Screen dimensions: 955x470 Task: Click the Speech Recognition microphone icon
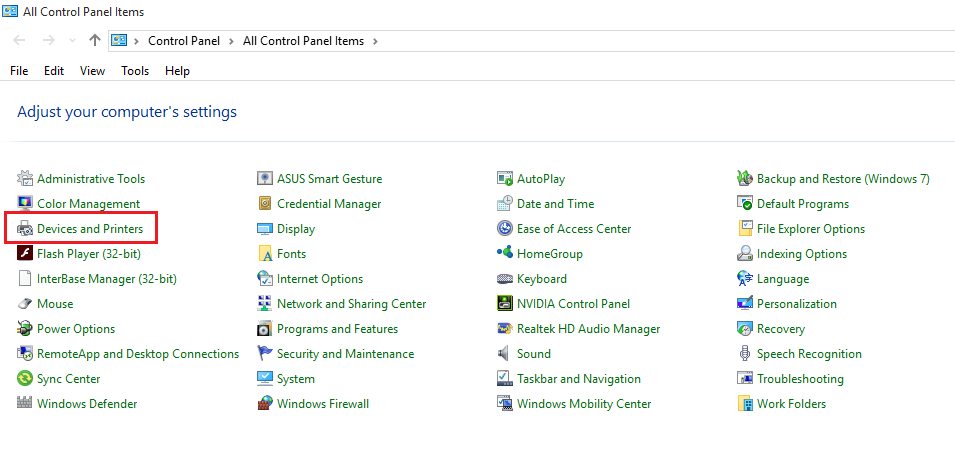(x=745, y=354)
